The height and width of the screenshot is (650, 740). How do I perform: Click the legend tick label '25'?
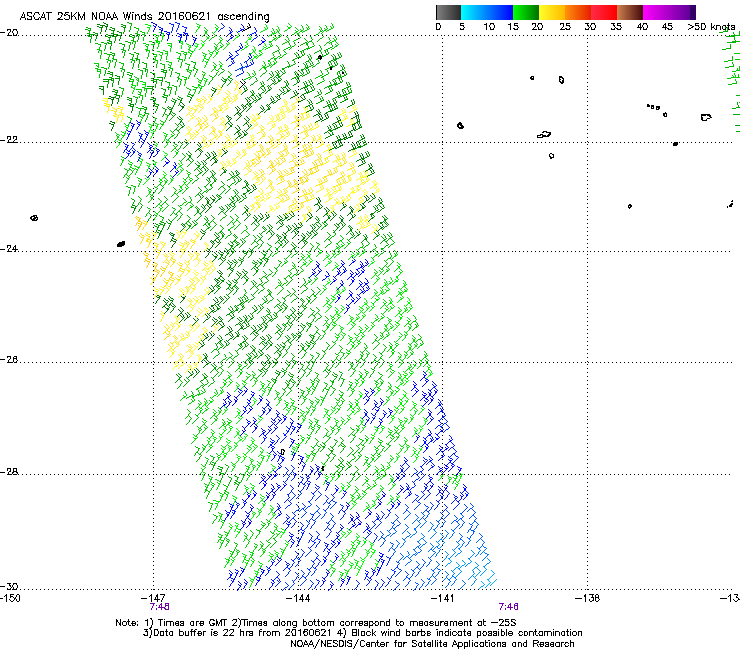coord(565,26)
